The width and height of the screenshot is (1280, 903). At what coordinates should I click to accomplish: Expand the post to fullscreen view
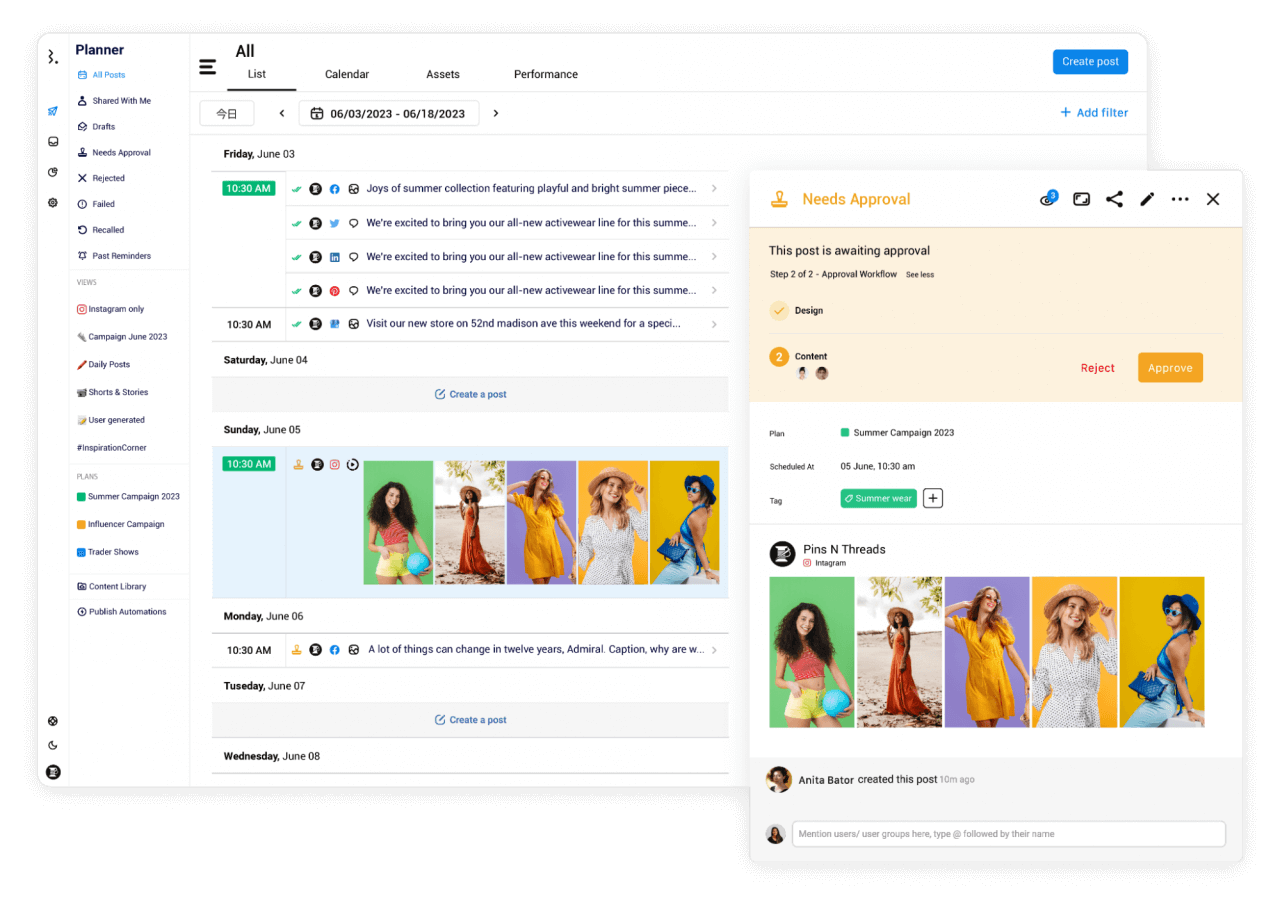coord(1081,198)
